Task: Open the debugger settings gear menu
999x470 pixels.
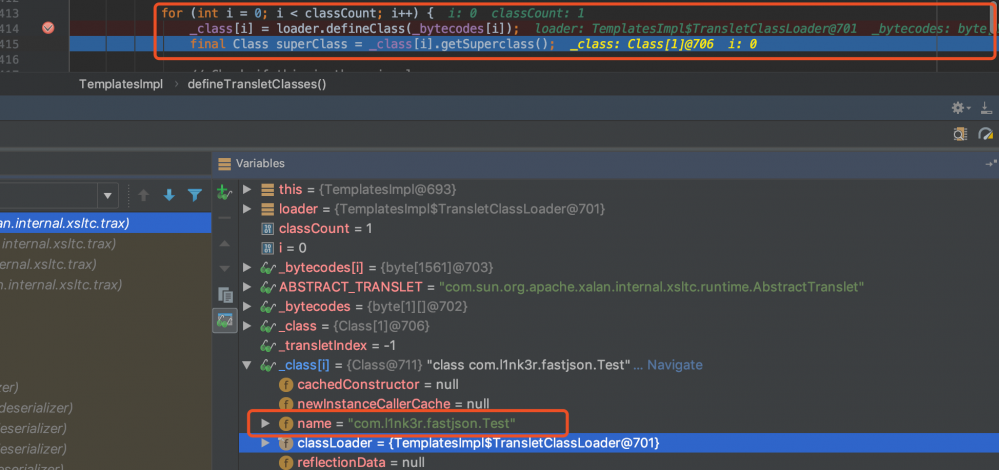Action: click(x=960, y=108)
